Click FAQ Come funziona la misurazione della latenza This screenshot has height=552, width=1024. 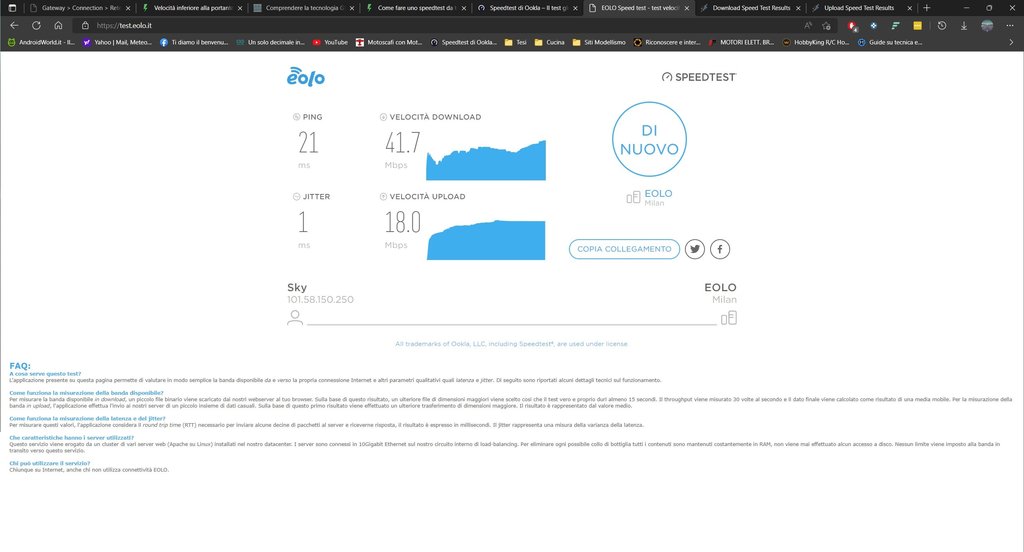pyautogui.click(x=88, y=418)
